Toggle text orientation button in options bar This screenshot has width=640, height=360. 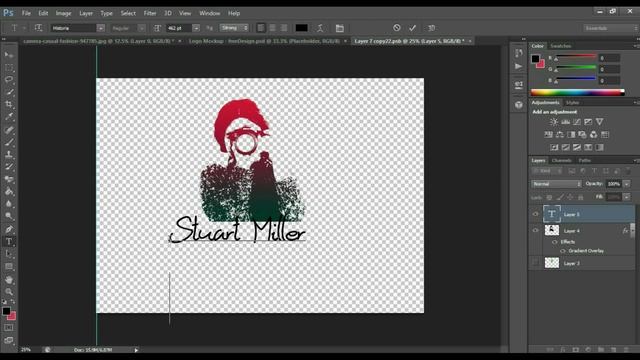(38, 28)
